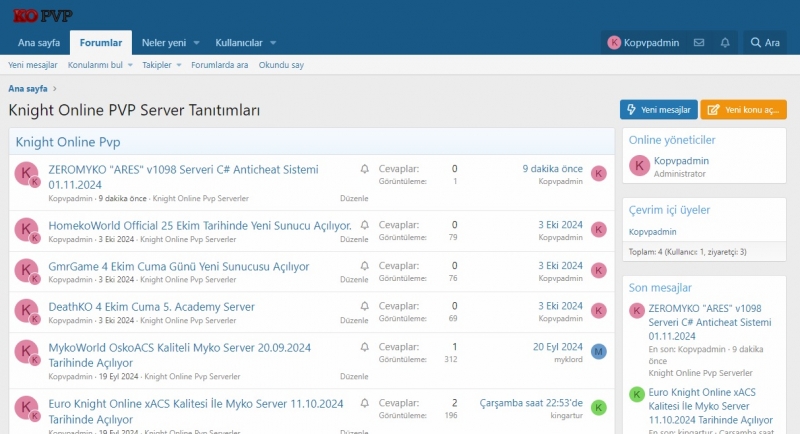The width and height of the screenshot is (800, 434).
Task: Open the DeathKO 5. Academy Server thread
Action: [152, 307]
